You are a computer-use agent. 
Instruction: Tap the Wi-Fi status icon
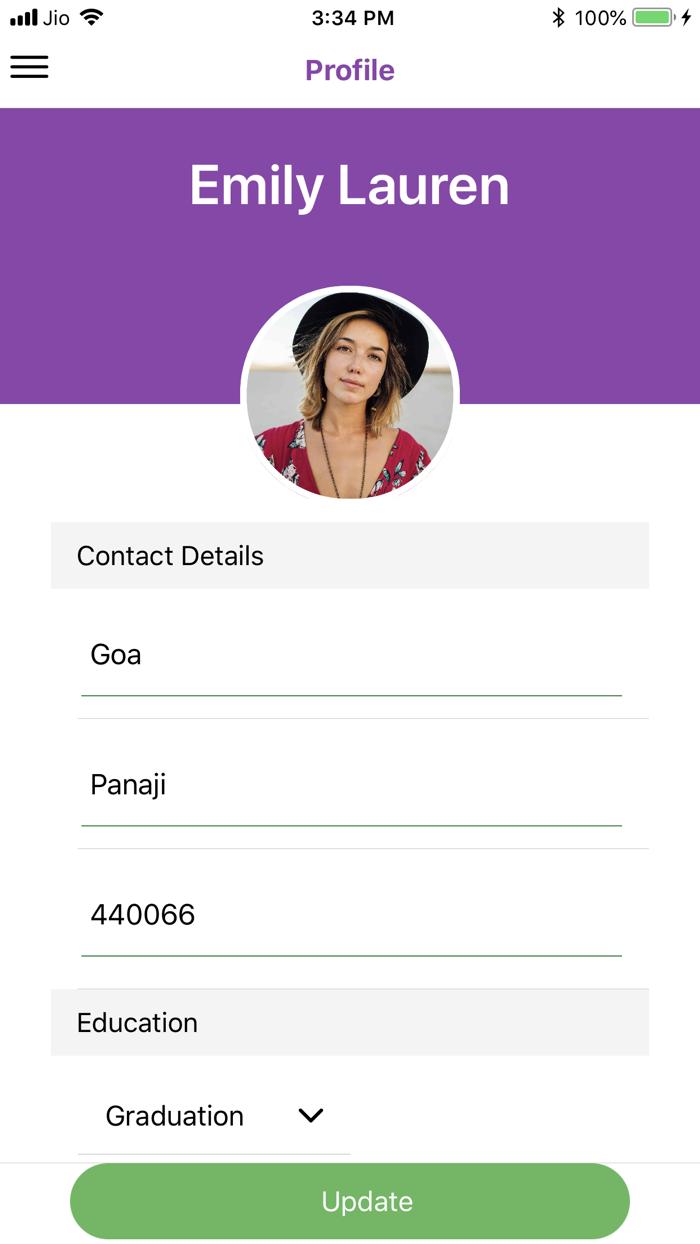(92, 17)
